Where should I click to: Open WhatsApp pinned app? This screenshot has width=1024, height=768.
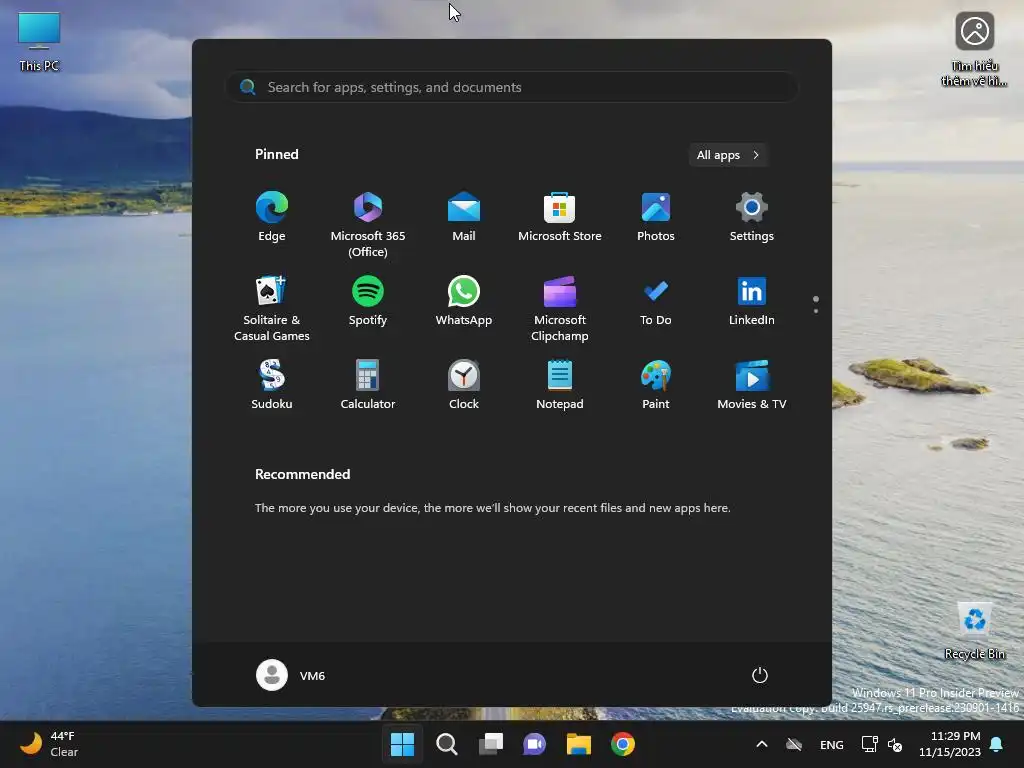tap(464, 302)
